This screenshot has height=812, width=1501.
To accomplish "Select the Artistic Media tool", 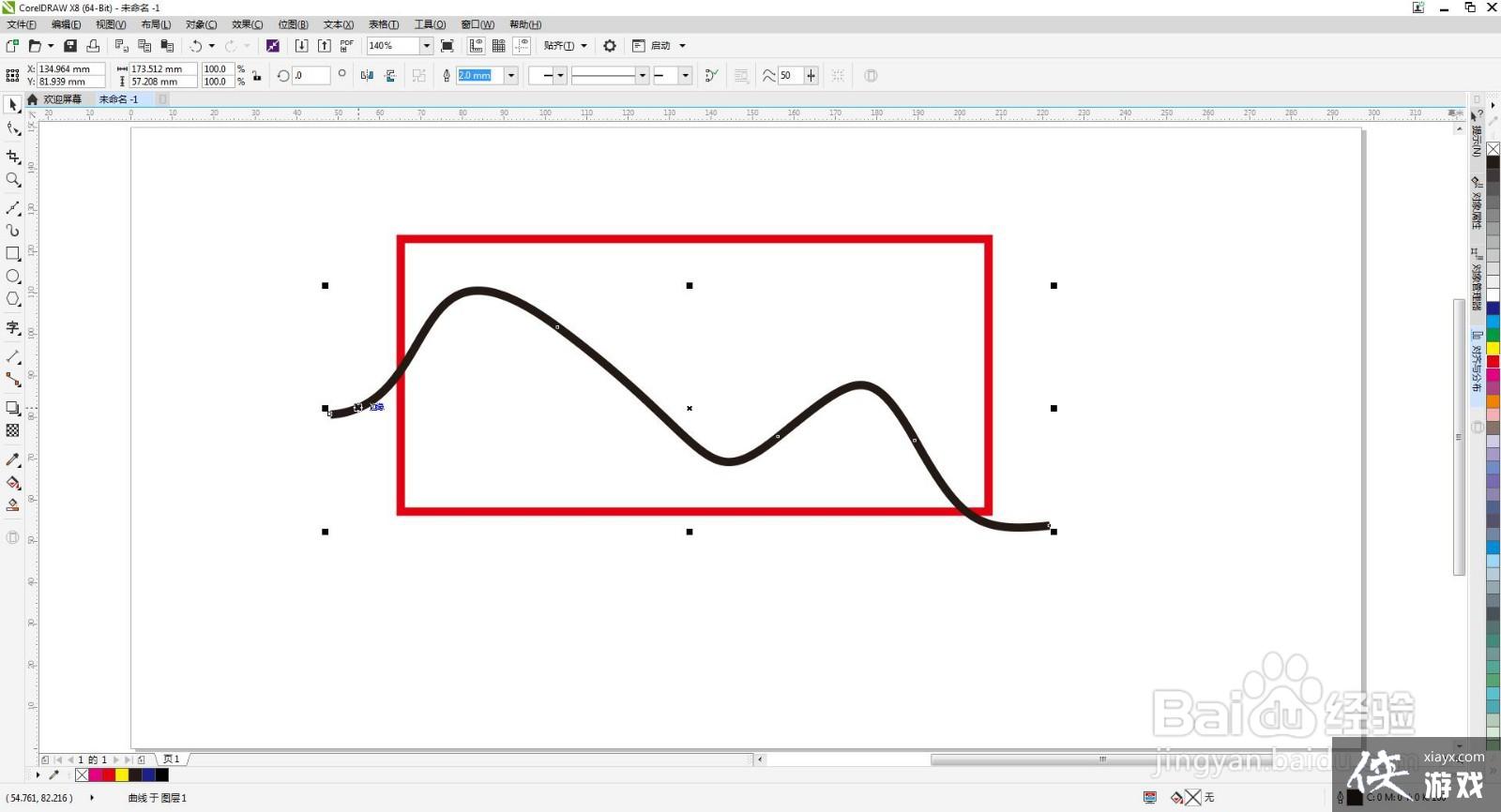I will click(13, 230).
